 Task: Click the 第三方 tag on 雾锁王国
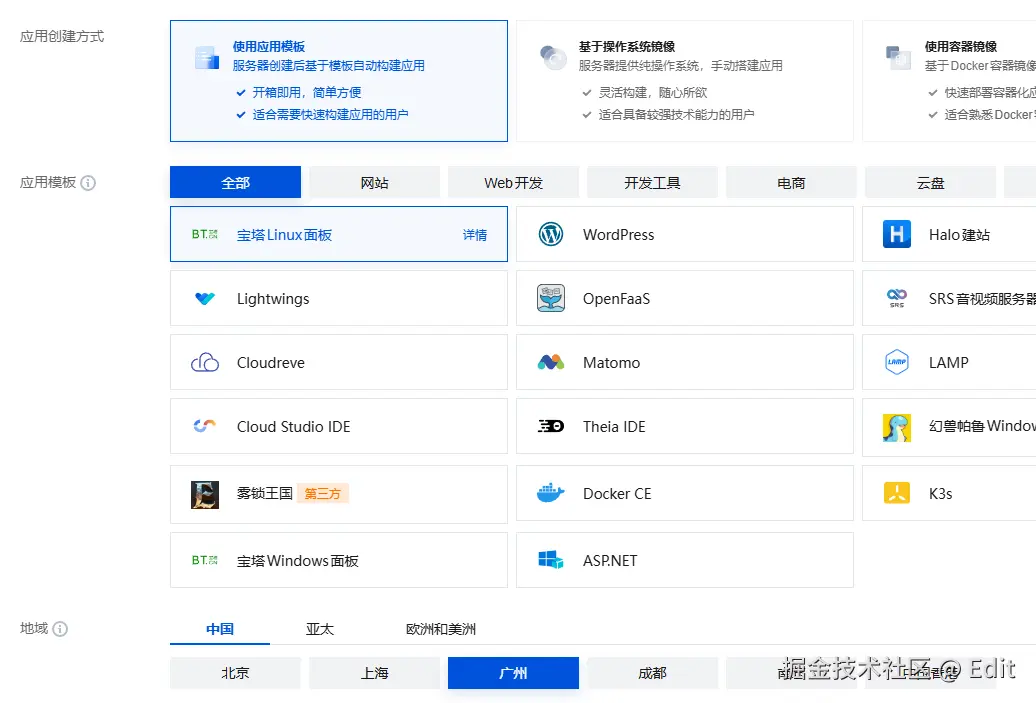point(322,494)
